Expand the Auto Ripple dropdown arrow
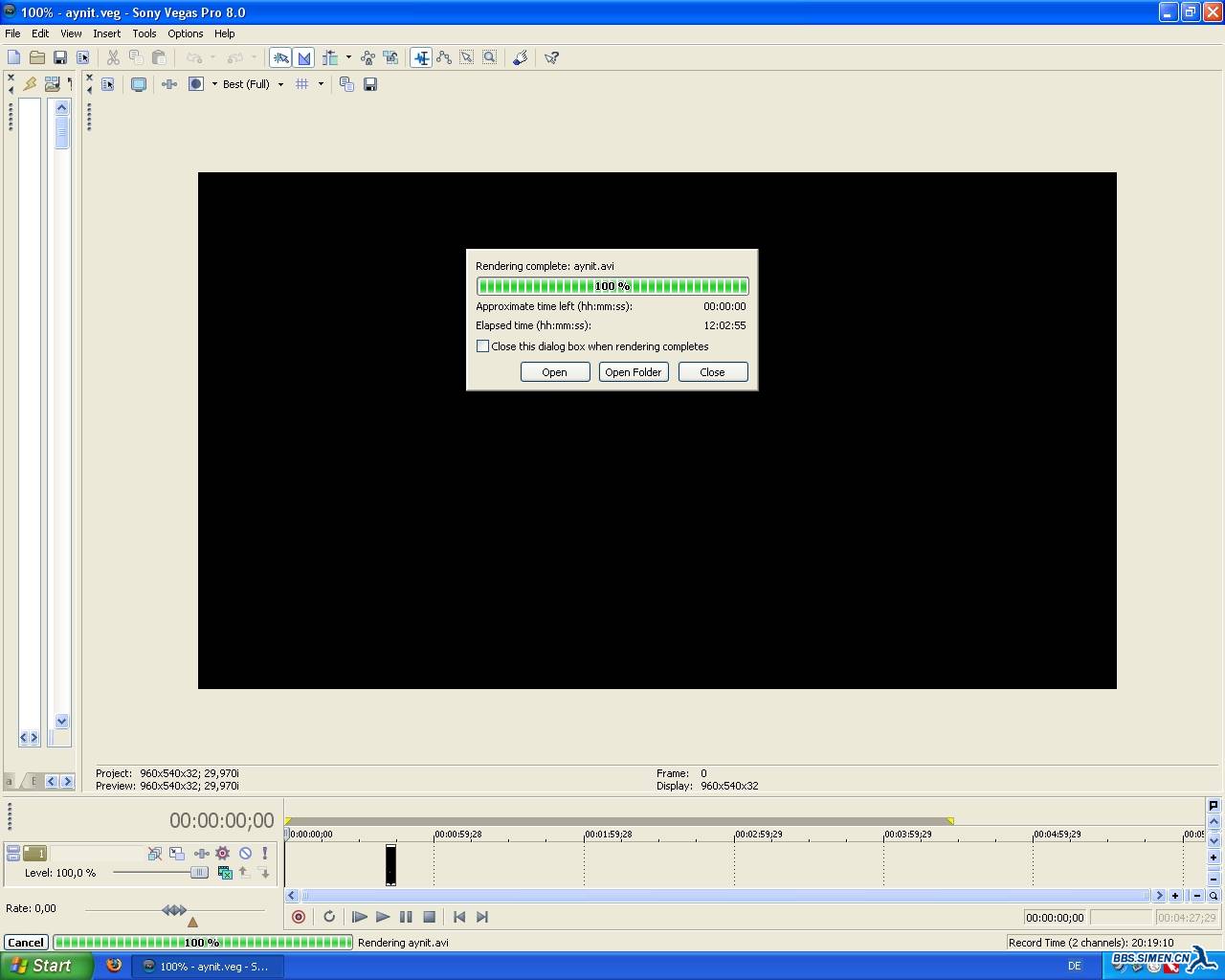 point(348,57)
